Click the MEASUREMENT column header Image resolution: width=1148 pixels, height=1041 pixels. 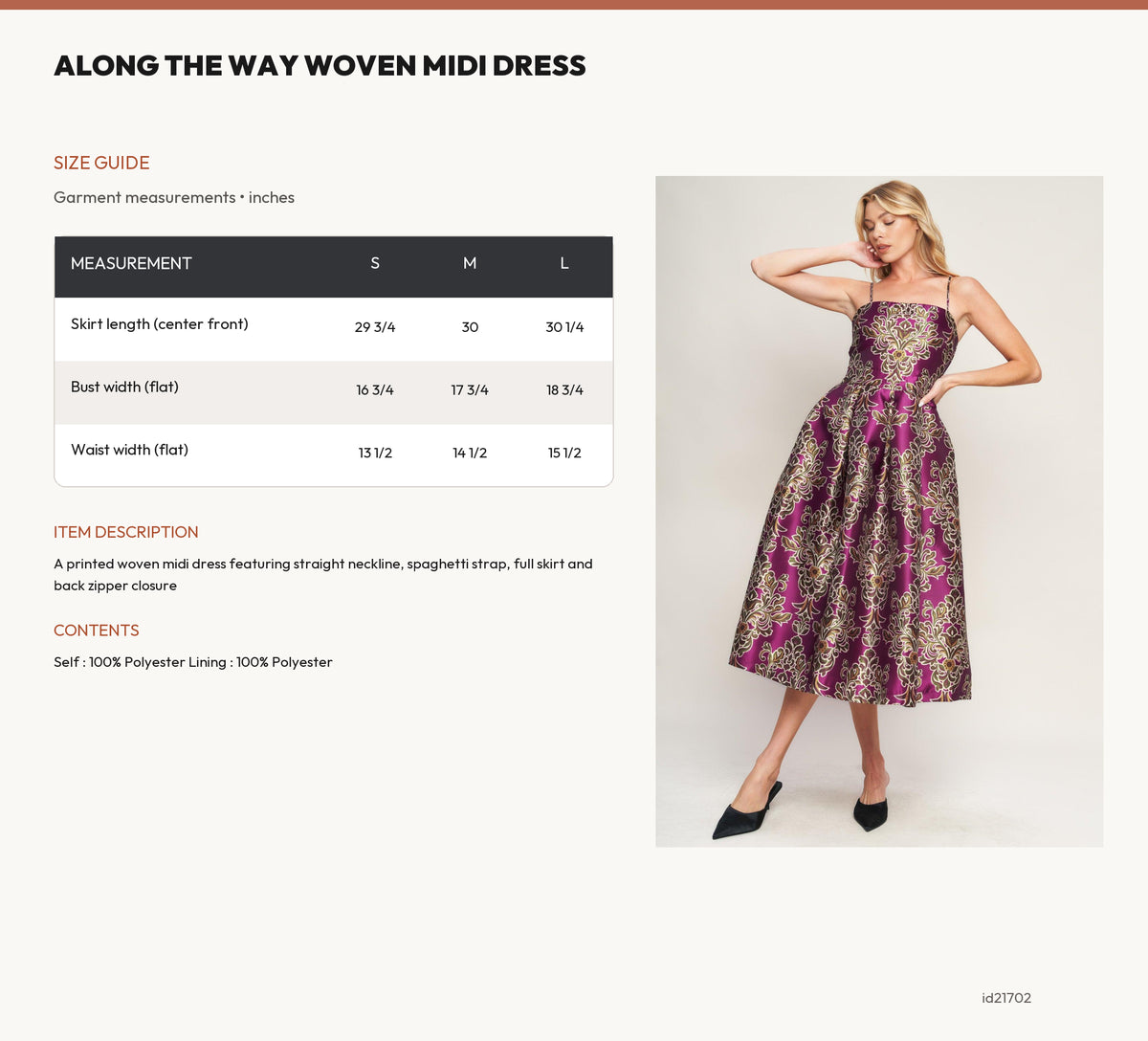point(131,263)
